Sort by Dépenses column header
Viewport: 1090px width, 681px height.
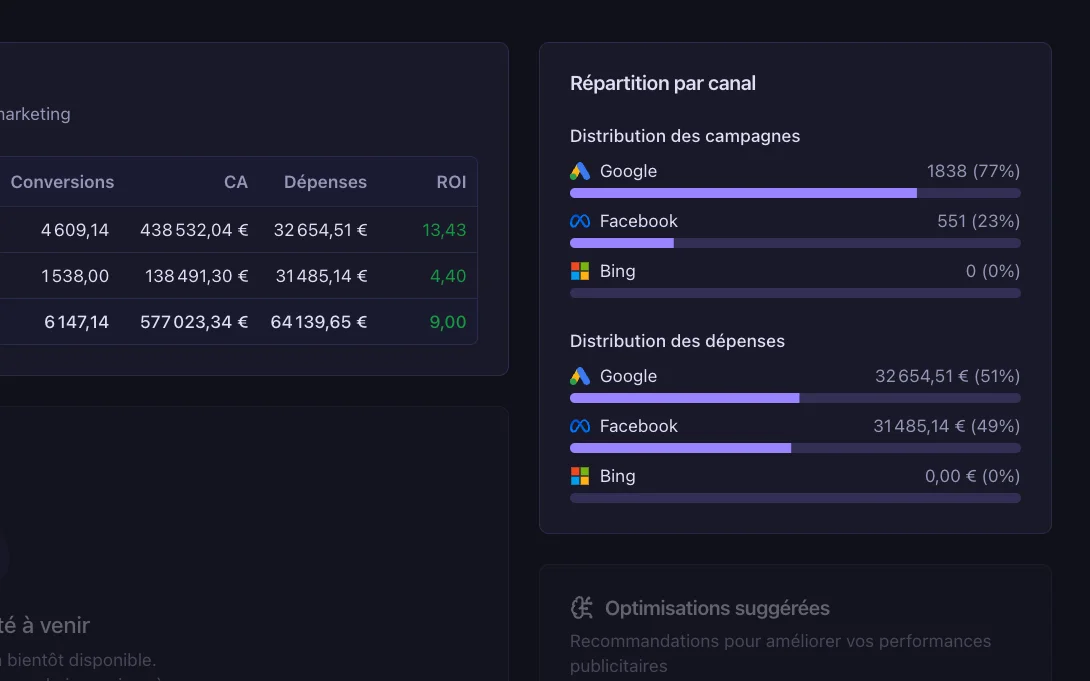[325, 182]
